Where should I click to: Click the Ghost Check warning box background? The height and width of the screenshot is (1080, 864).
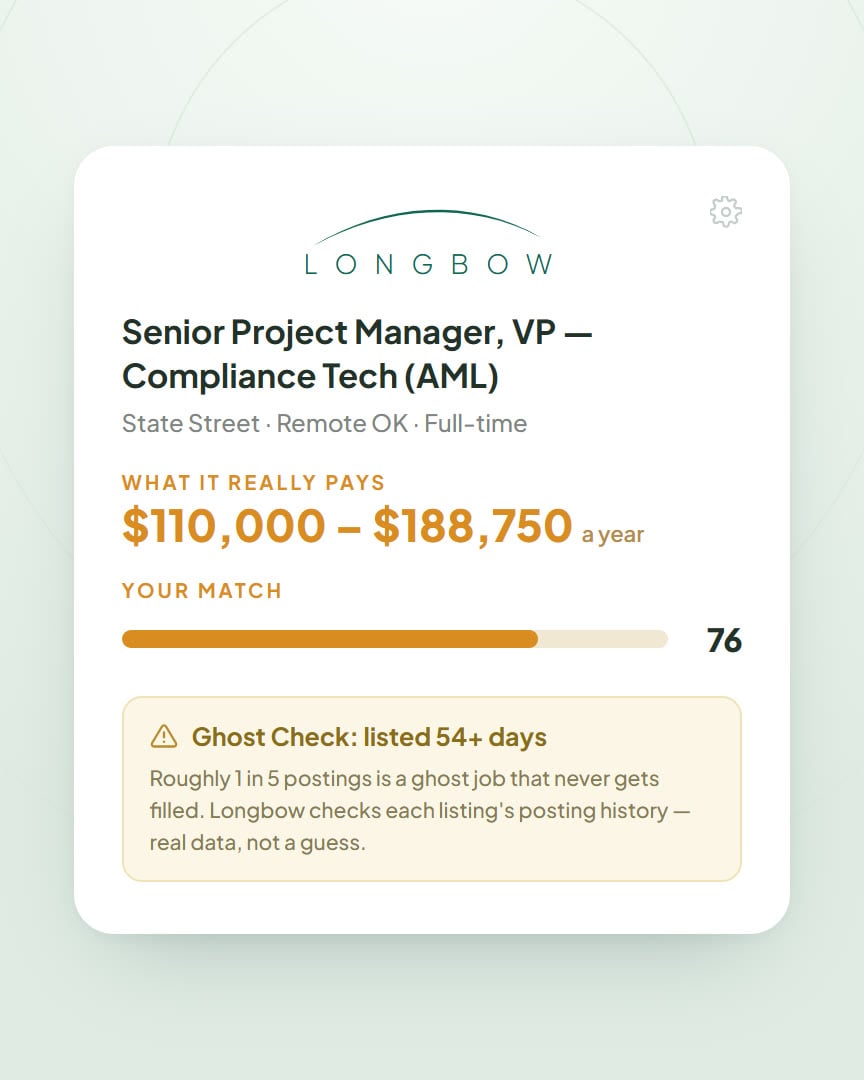(x=432, y=789)
